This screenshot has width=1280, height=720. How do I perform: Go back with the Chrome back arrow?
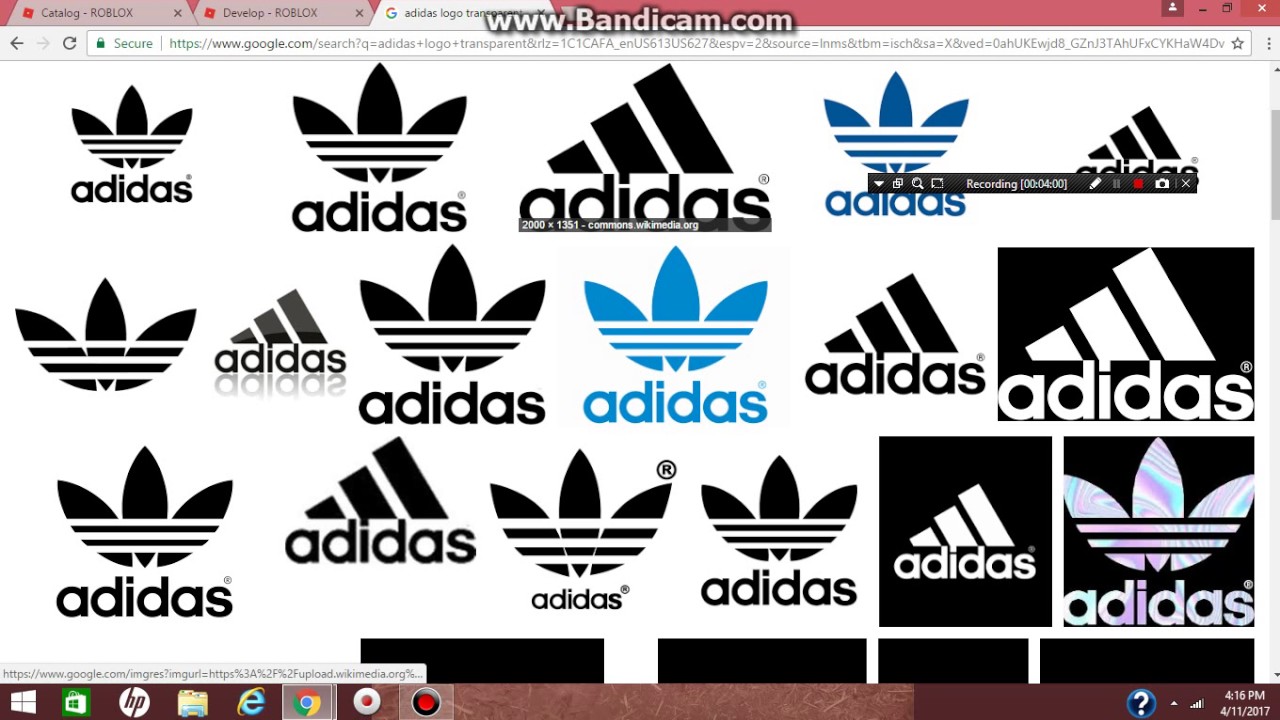pos(16,43)
